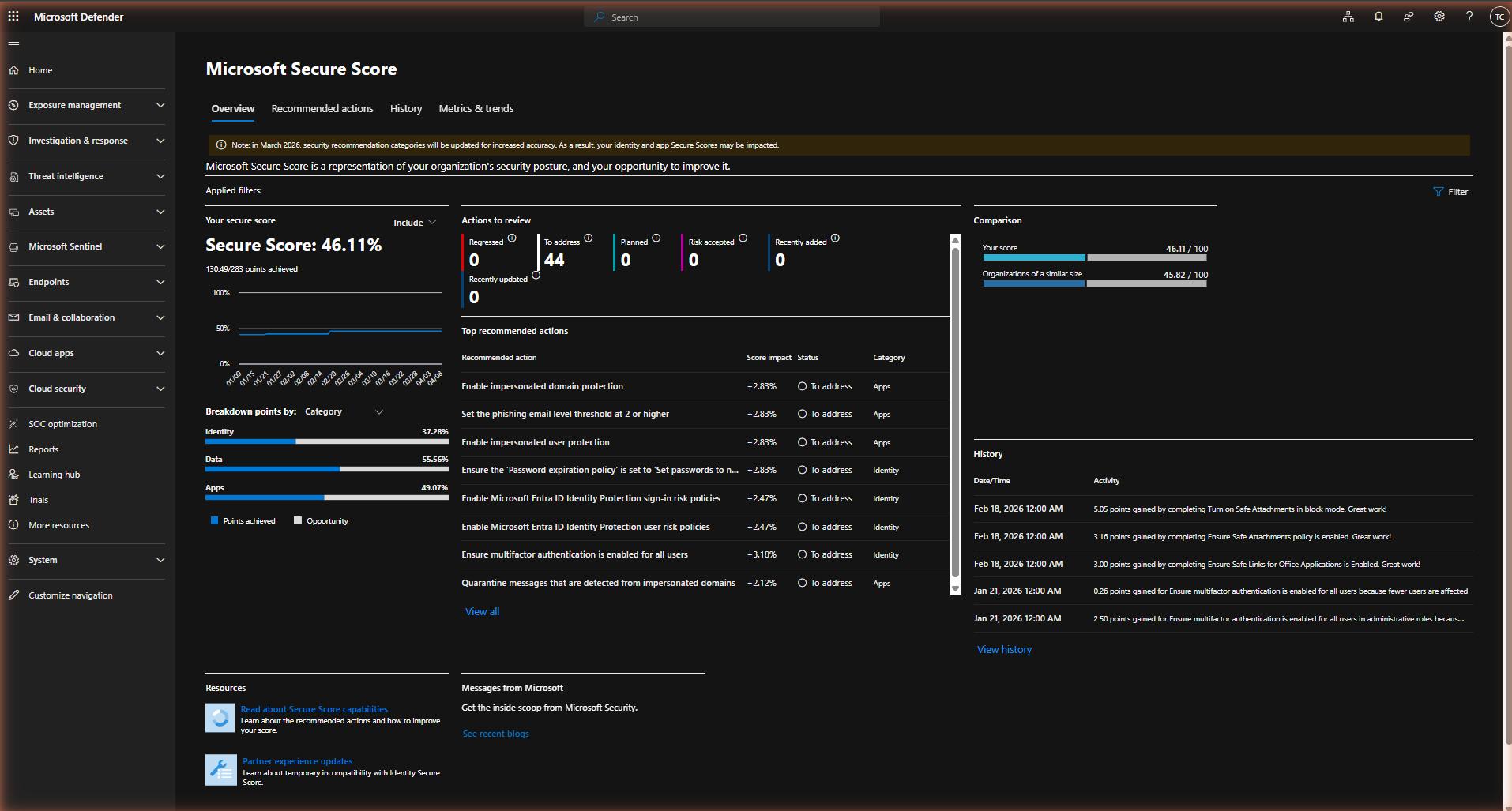The height and width of the screenshot is (811, 1512).
Task: Open the Help question mark icon
Action: 1469,17
